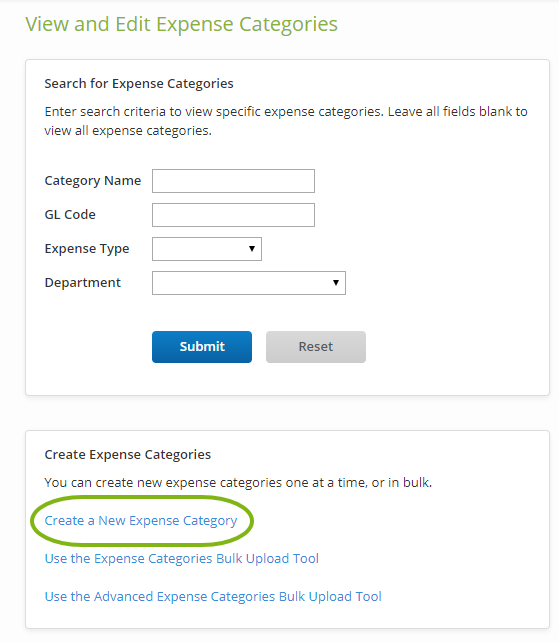The image size is (559, 642).
Task: Submit the expense category search
Action: 202,347
